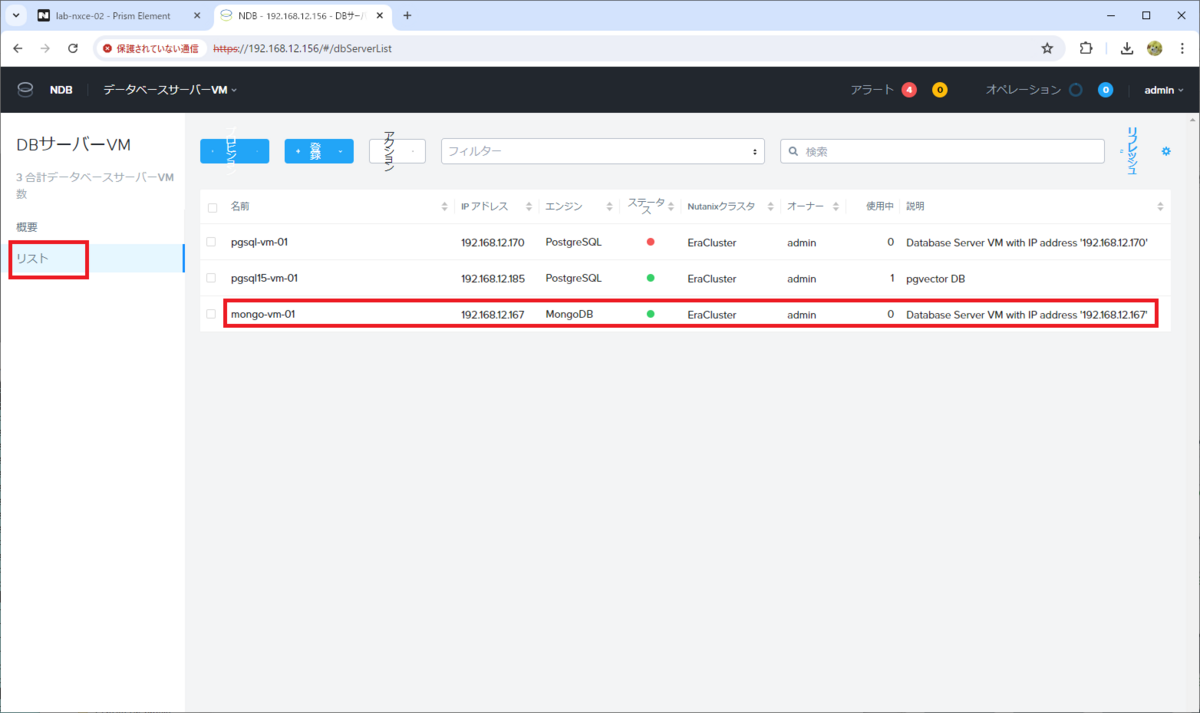
Task: Open the table settings gear icon
Action: tap(1165, 151)
